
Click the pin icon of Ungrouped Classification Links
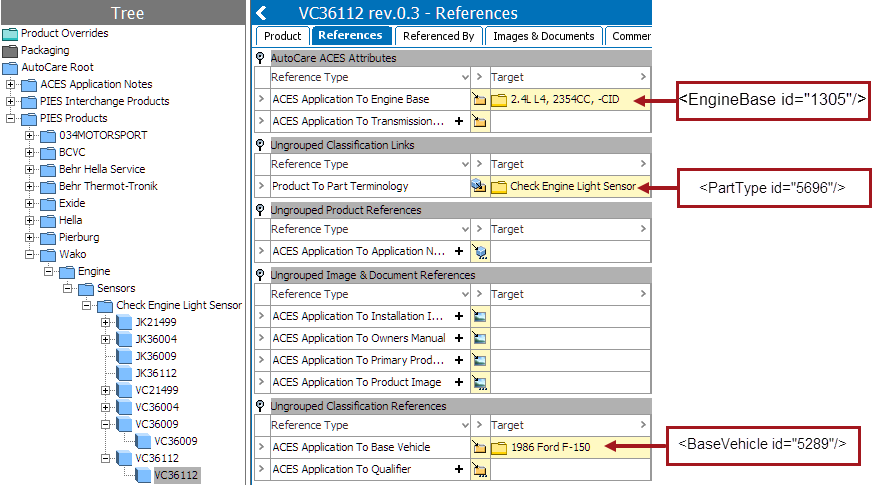[260, 145]
